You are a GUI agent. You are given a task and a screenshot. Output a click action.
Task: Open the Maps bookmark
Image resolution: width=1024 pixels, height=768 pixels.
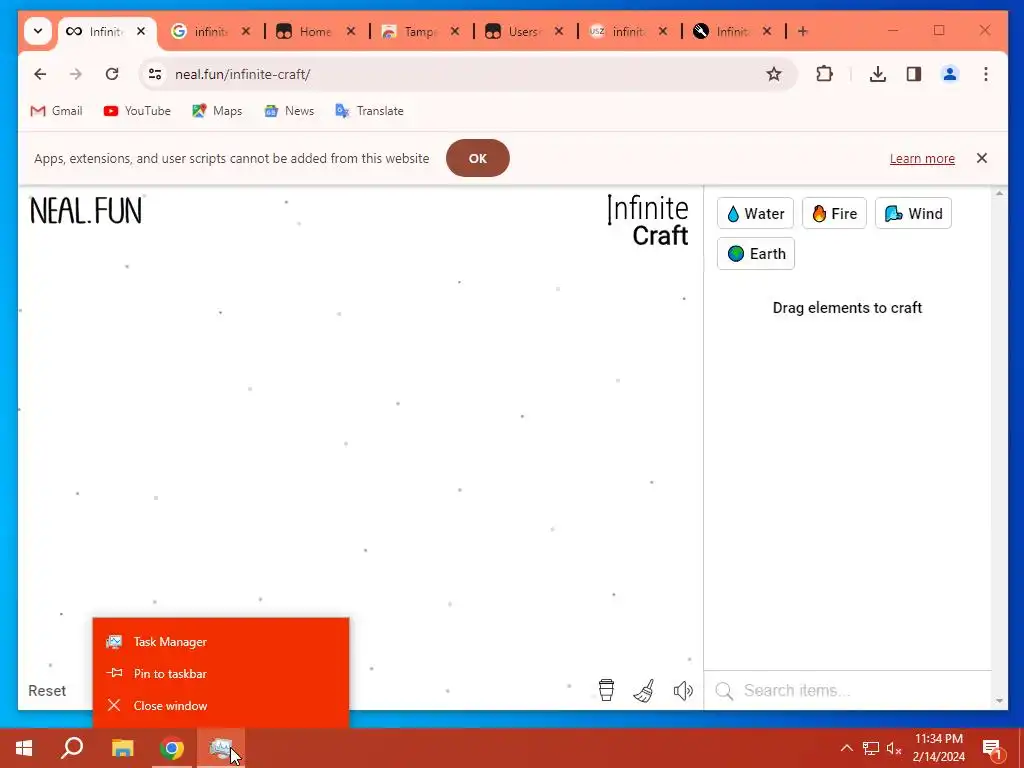(217, 111)
